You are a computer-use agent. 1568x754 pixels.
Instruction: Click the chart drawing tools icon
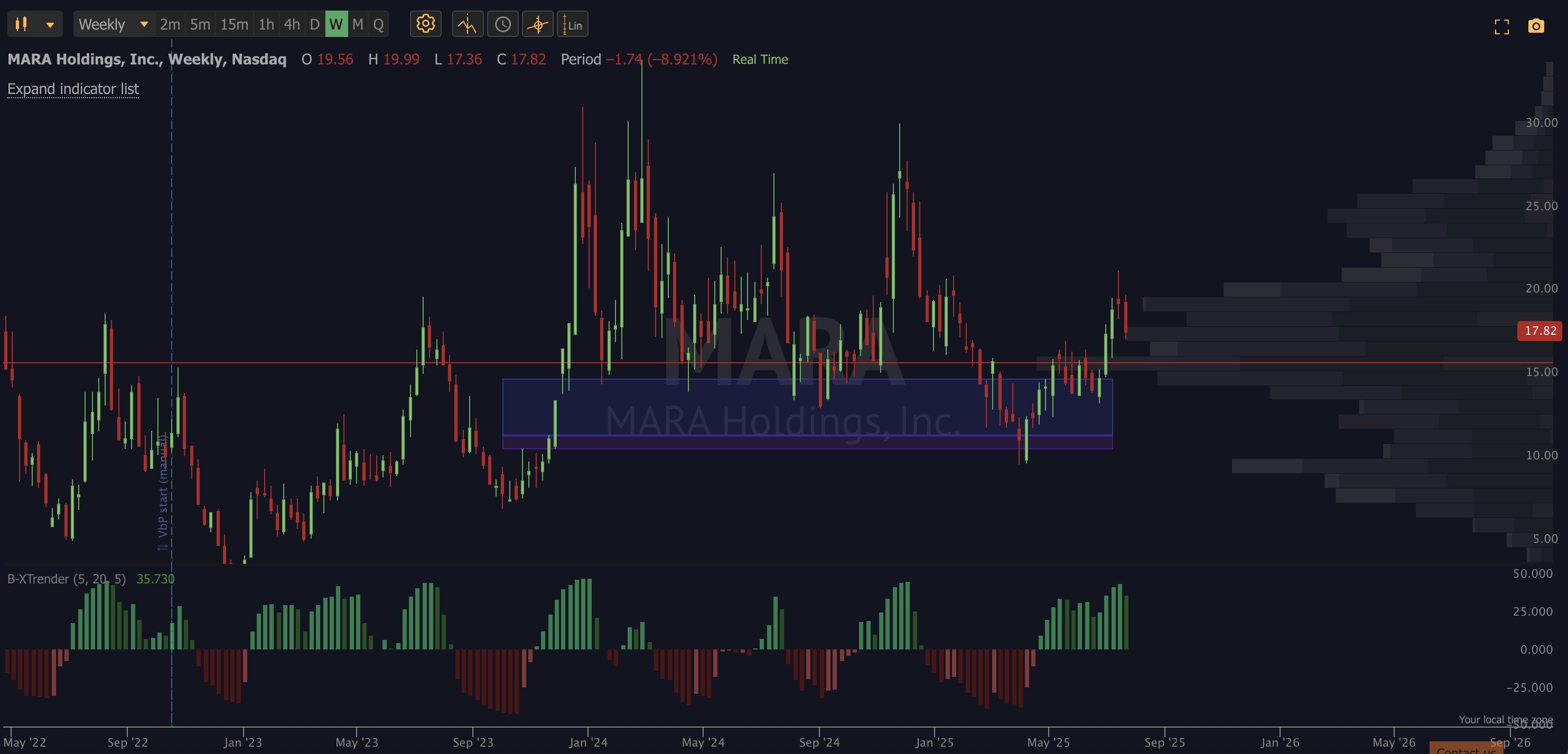coord(468,24)
